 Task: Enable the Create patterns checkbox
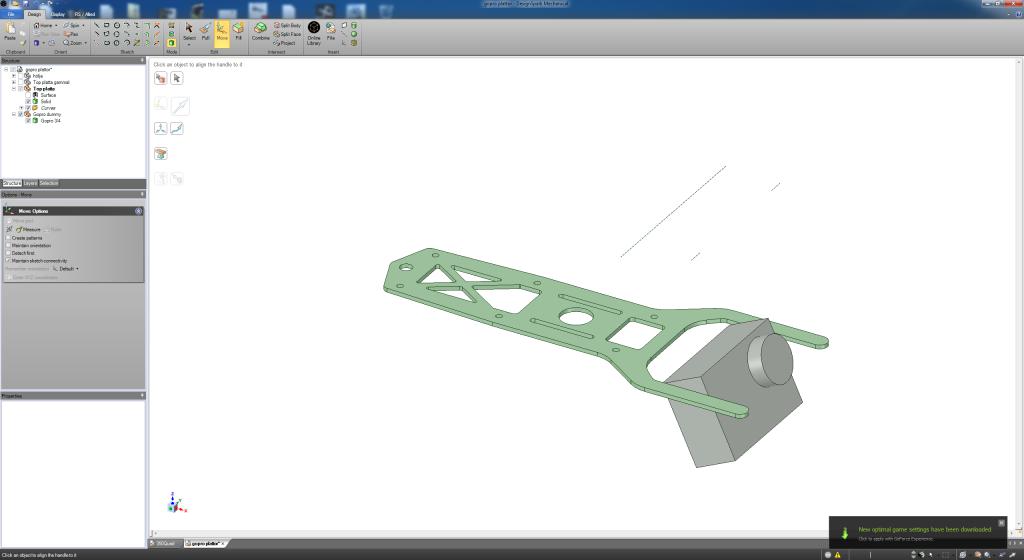9,238
